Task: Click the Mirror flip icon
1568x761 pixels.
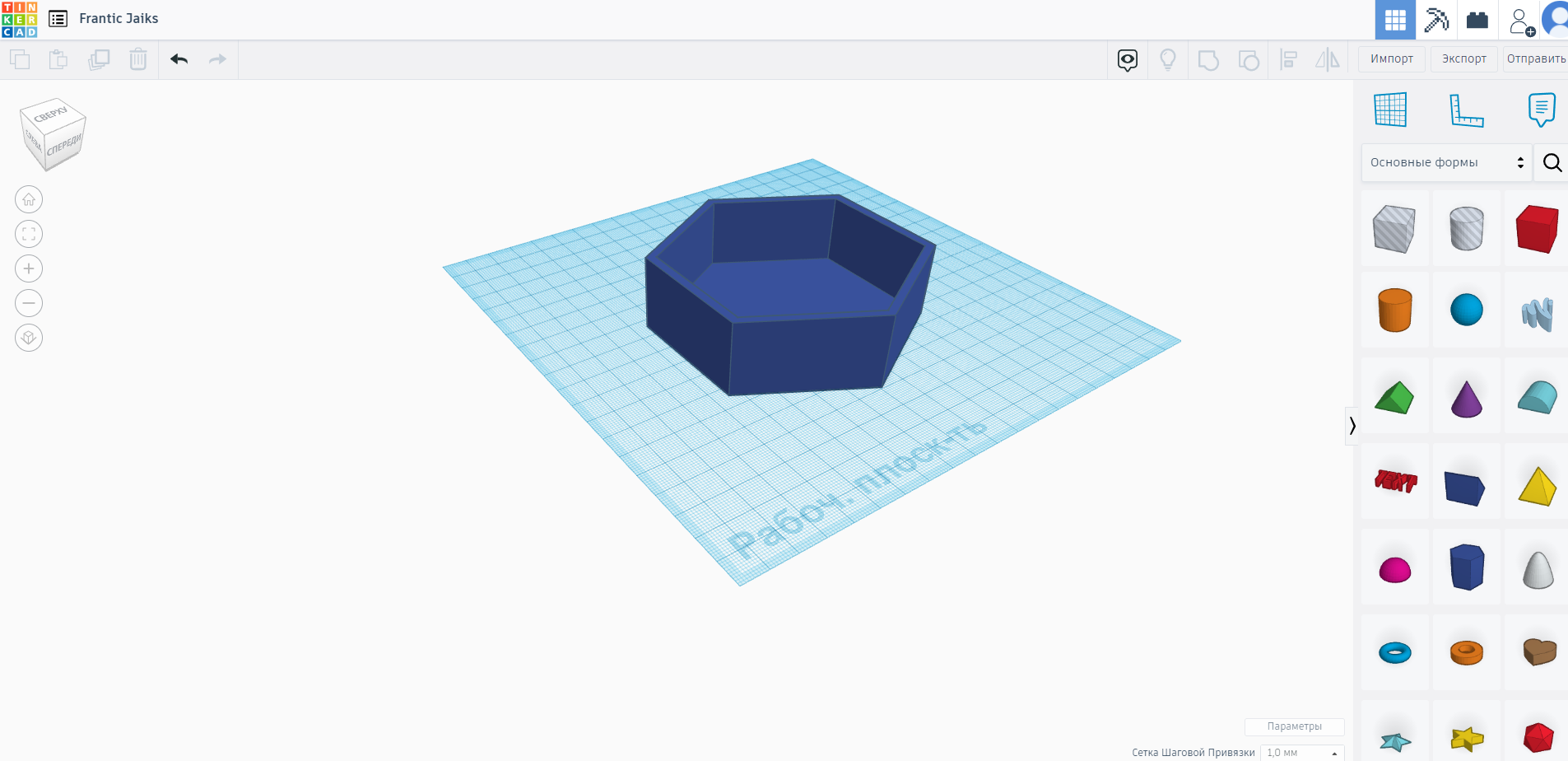Action: [1328, 59]
